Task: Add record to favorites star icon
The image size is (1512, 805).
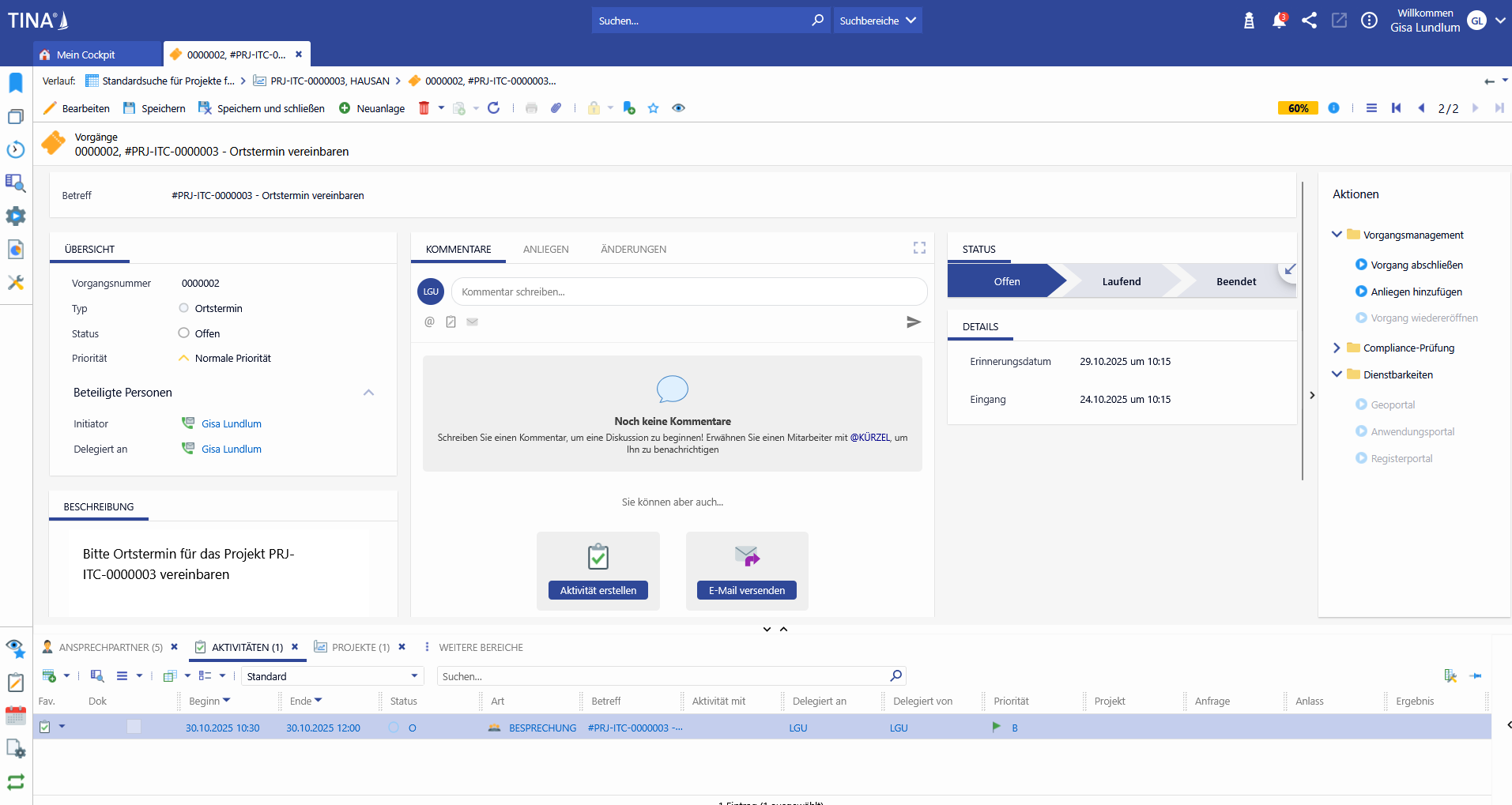Action: pyautogui.click(x=653, y=108)
